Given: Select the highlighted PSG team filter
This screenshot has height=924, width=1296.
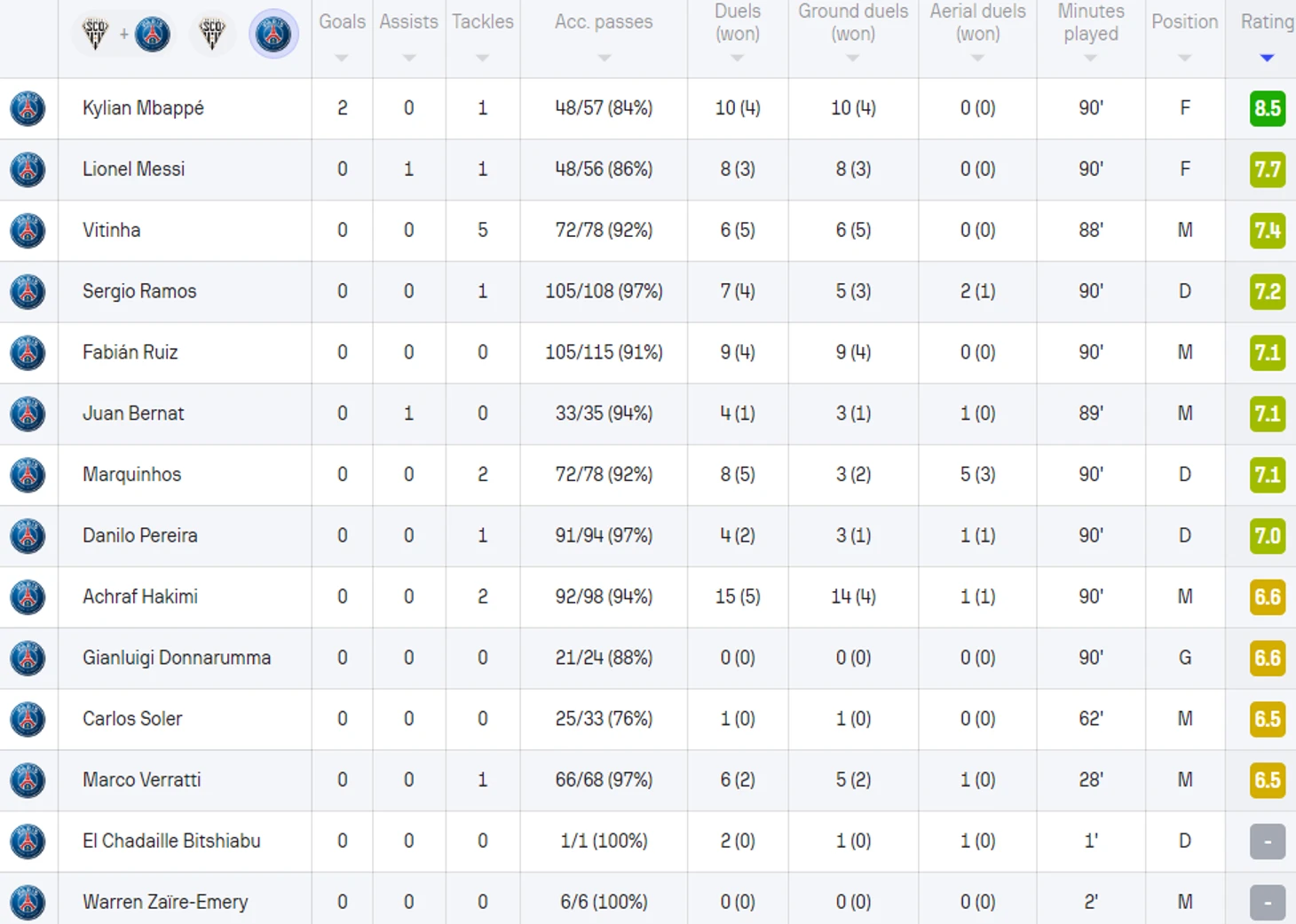Looking at the screenshot, I should click(273, 34).
